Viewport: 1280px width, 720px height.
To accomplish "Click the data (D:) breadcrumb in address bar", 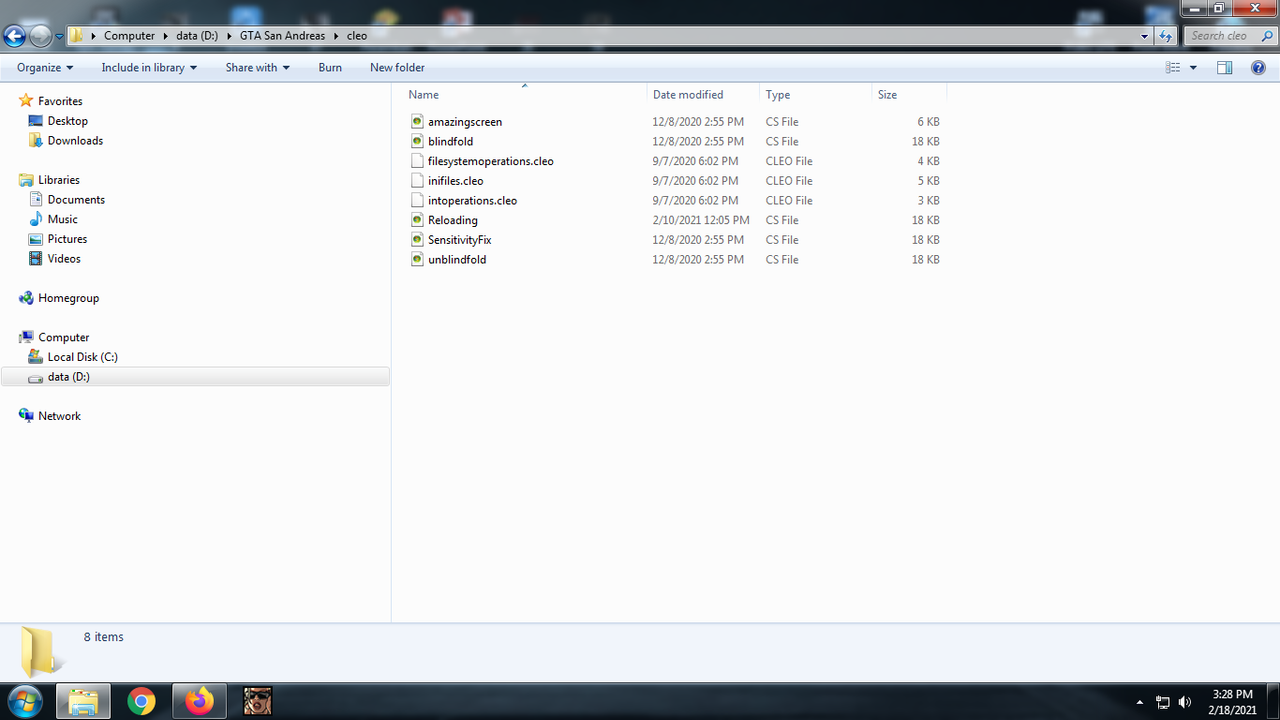I will click(197, 36).
